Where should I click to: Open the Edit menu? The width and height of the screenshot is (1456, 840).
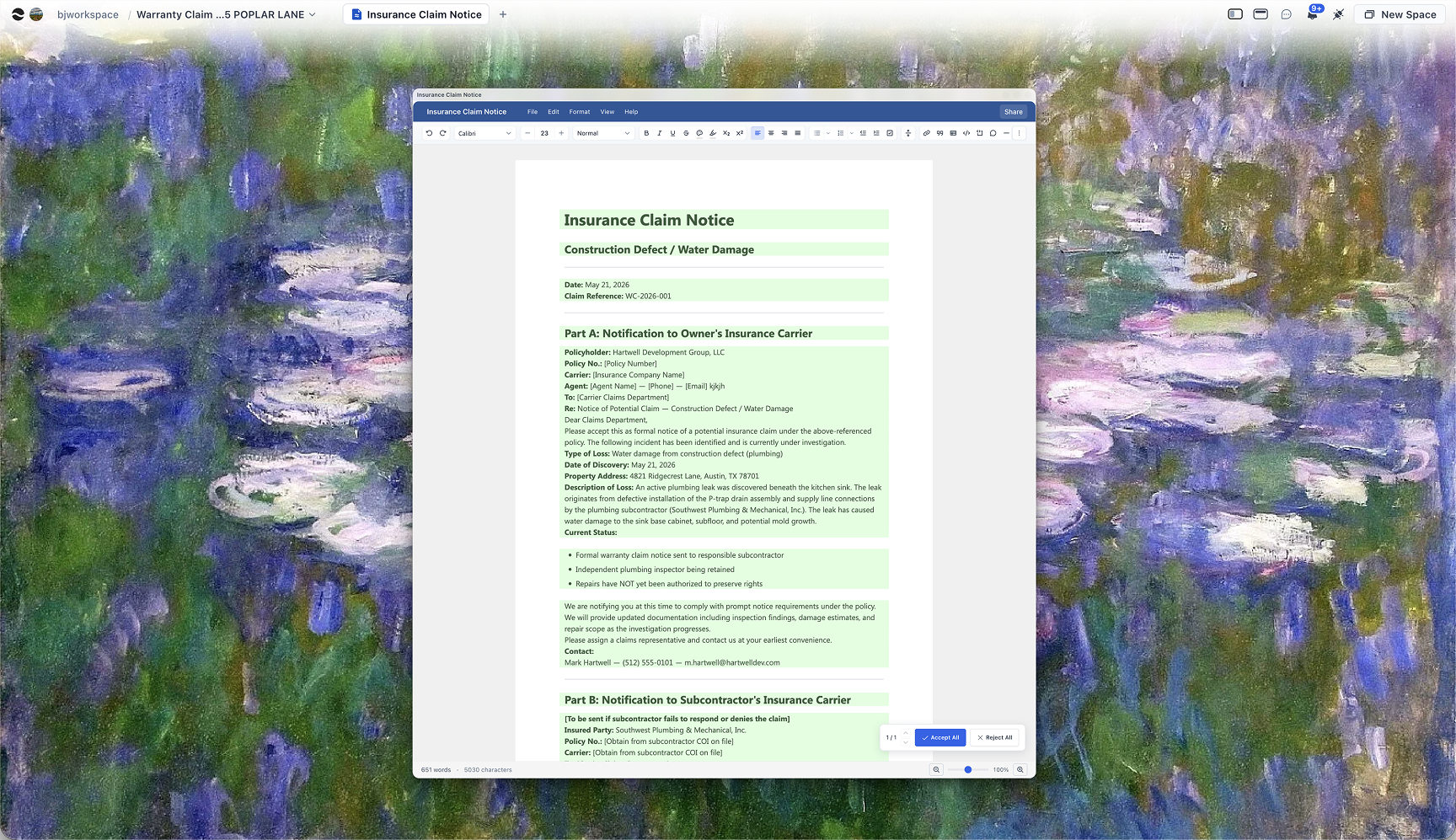554,112
